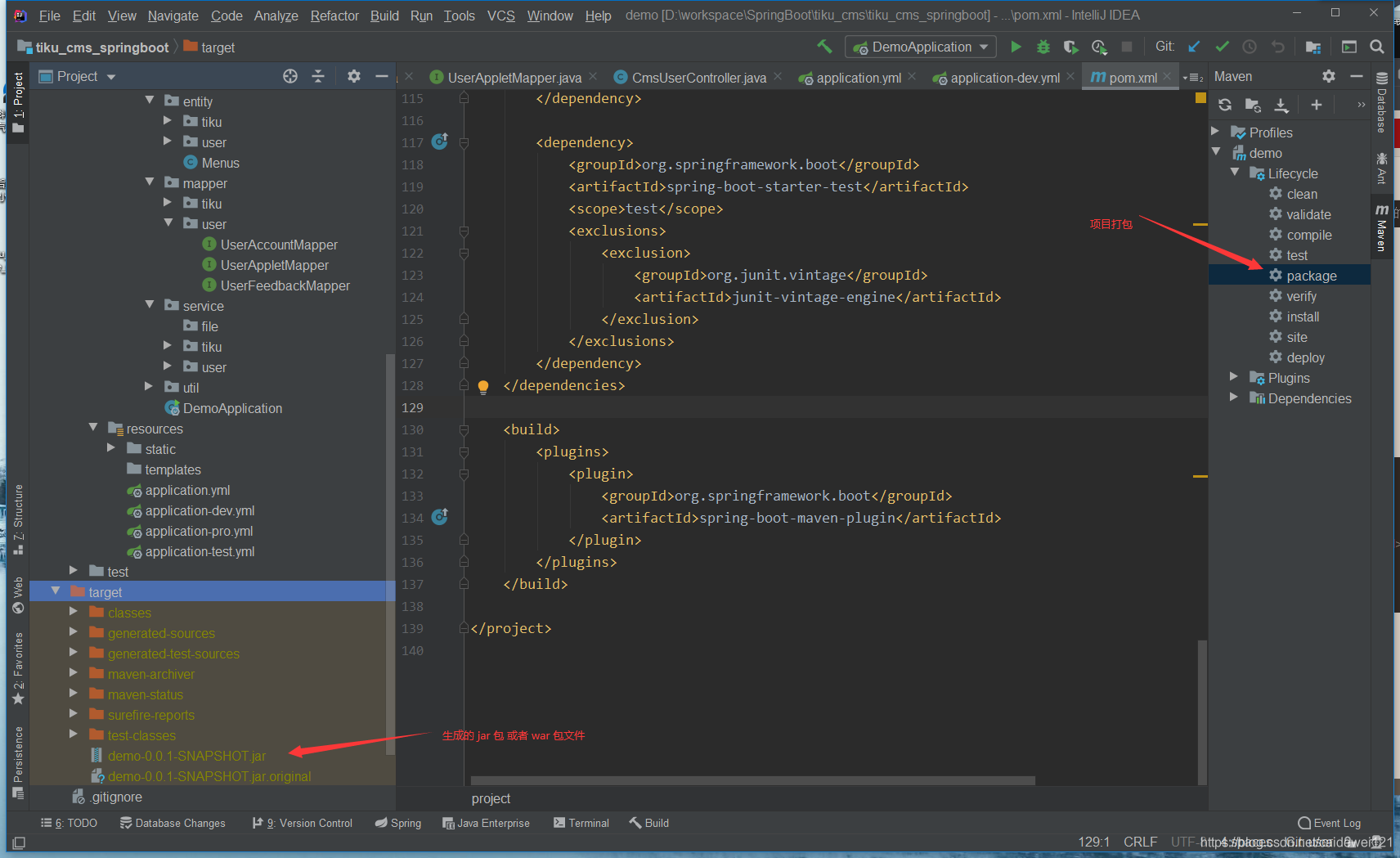Image resolution: width=1400 pixels, height=858 pixels.
Task: Collapse the target folder in the project tree
Action: 55,591
